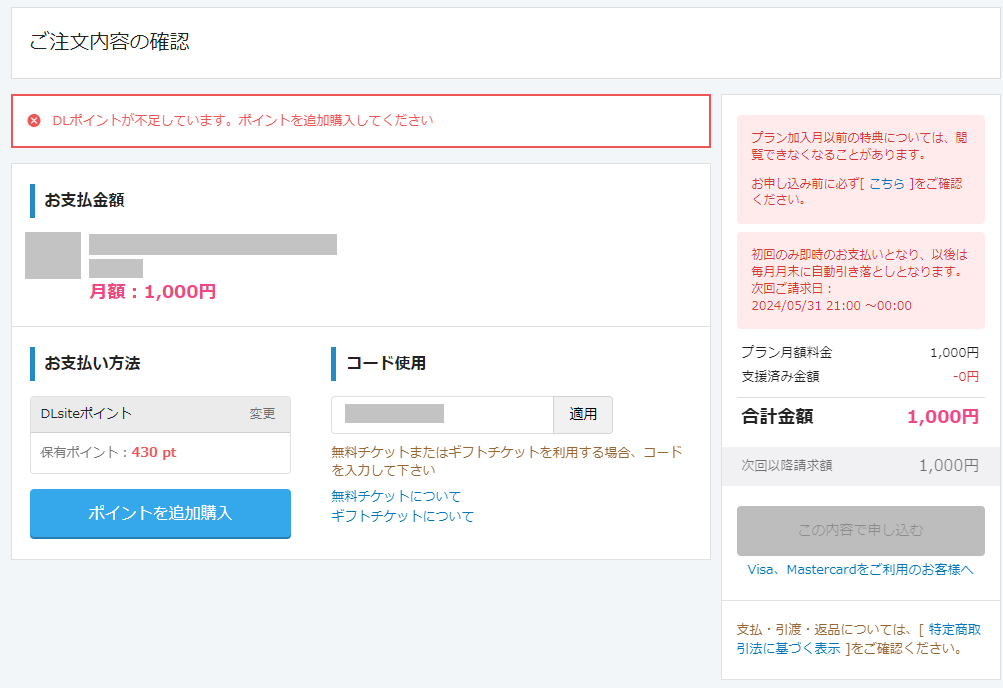
Task: Click the greyed この内容で申し込む button
Action: click(x=860, y=531)
